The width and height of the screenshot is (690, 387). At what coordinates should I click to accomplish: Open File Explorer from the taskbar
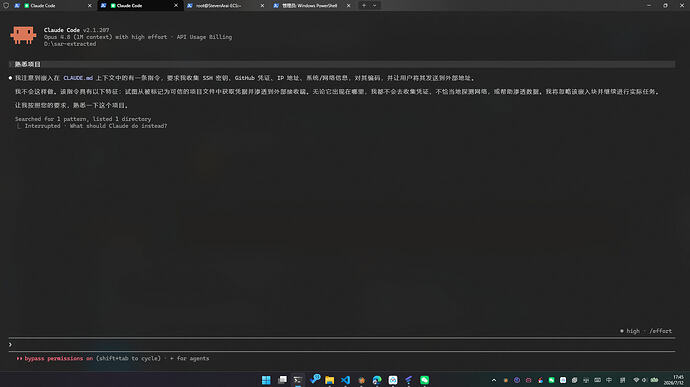point(330,380)
